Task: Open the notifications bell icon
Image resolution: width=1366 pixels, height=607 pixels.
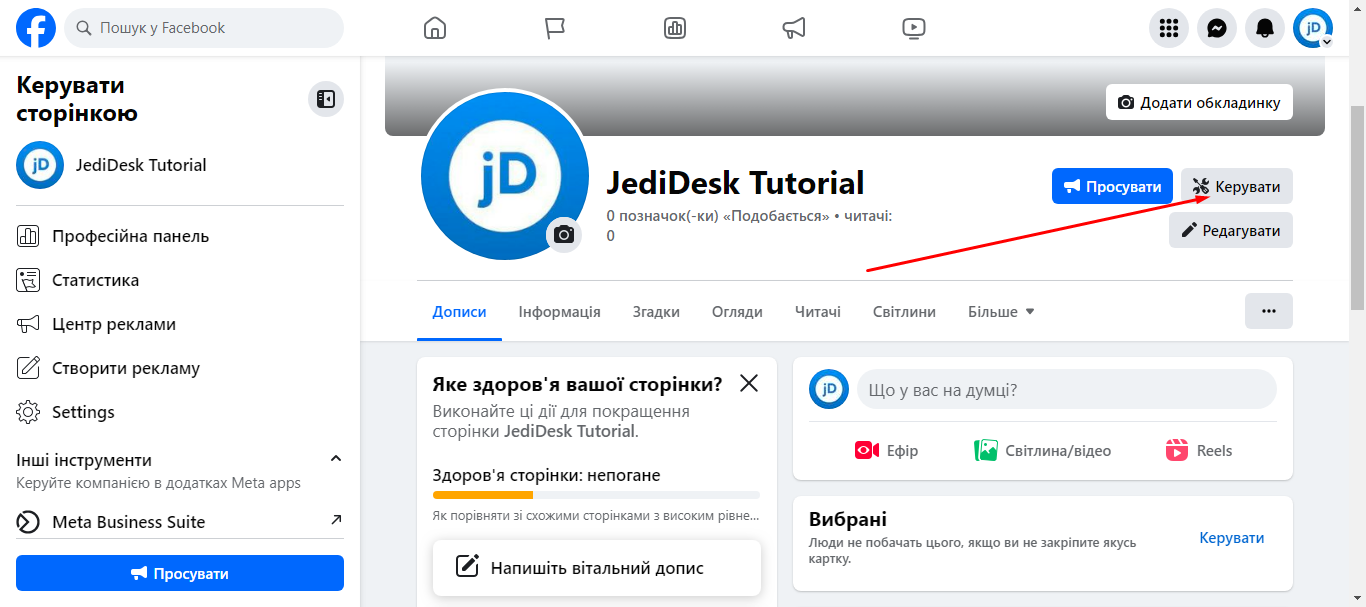Action: point(1265,28)
